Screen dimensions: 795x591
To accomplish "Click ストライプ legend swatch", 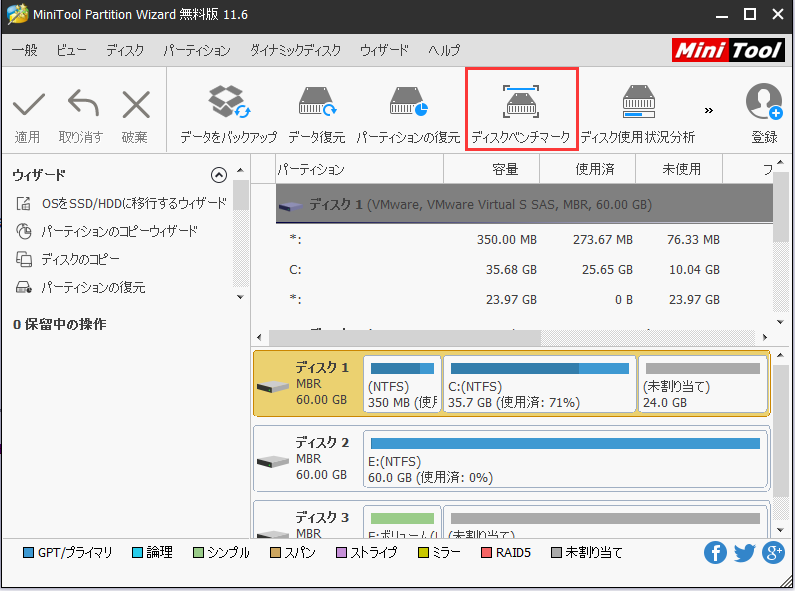I will point(341,552).
